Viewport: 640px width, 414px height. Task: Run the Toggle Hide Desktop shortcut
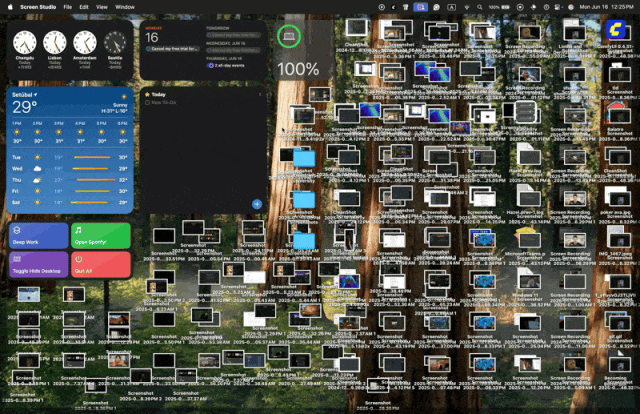click(39, 265)
